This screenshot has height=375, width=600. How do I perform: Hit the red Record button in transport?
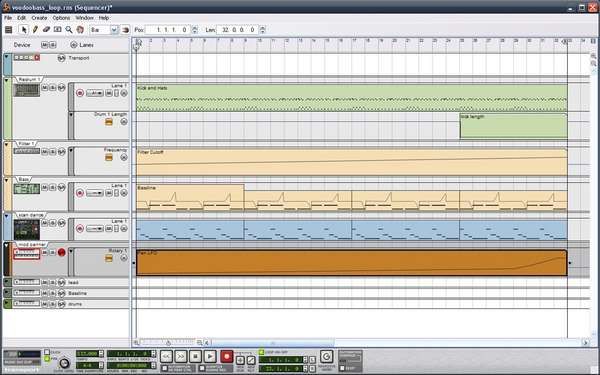click(227, 357)
